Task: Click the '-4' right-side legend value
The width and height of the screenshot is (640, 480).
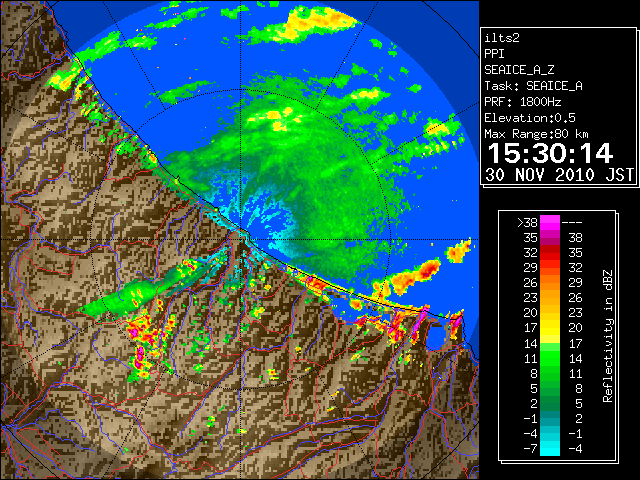Action: [575, 449]
